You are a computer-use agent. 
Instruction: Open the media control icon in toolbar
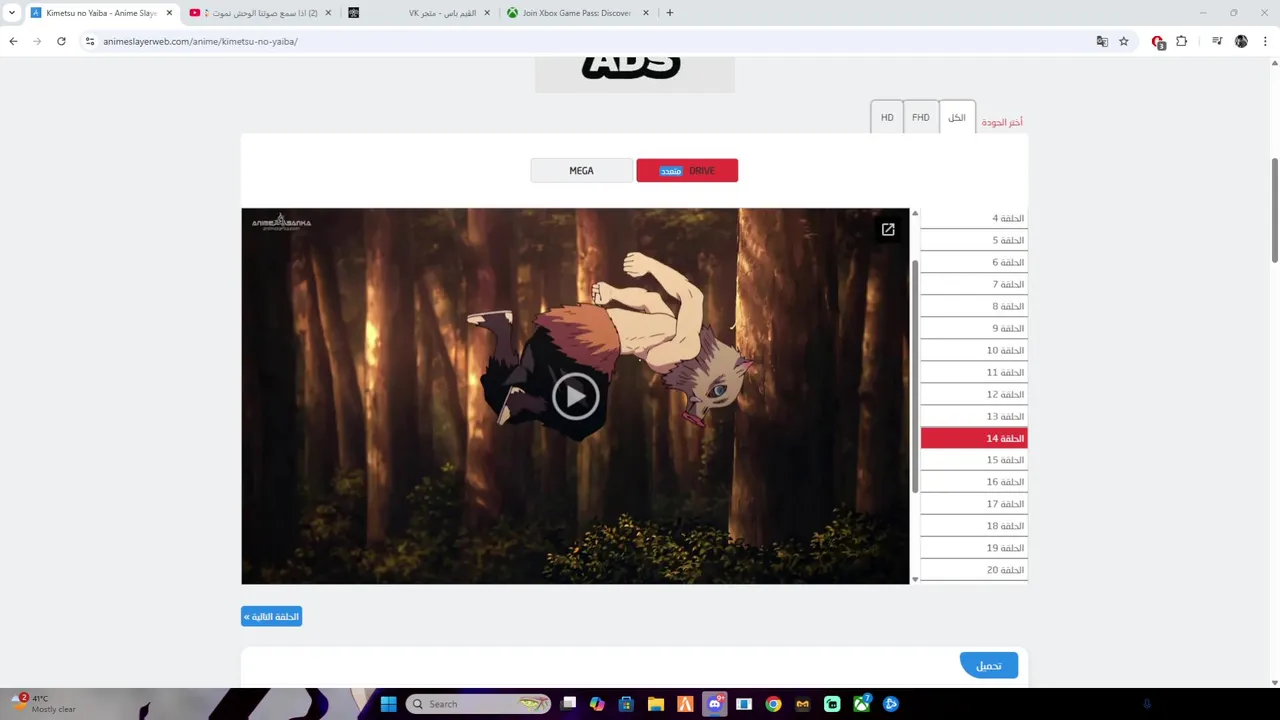pyautogui.click(x=1216, y=41)
